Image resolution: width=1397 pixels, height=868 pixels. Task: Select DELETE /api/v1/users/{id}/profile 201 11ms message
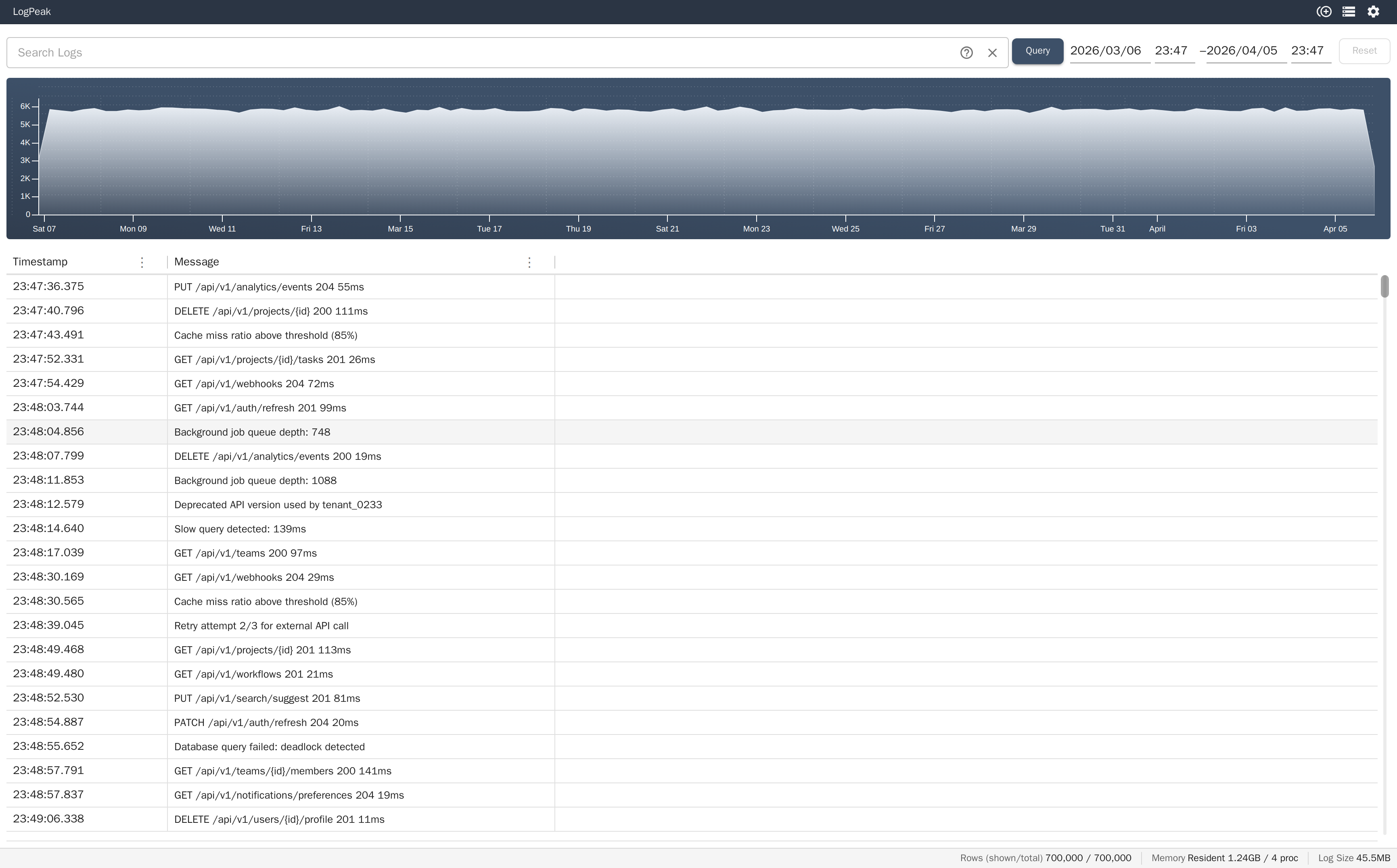[x=279, y=819]
